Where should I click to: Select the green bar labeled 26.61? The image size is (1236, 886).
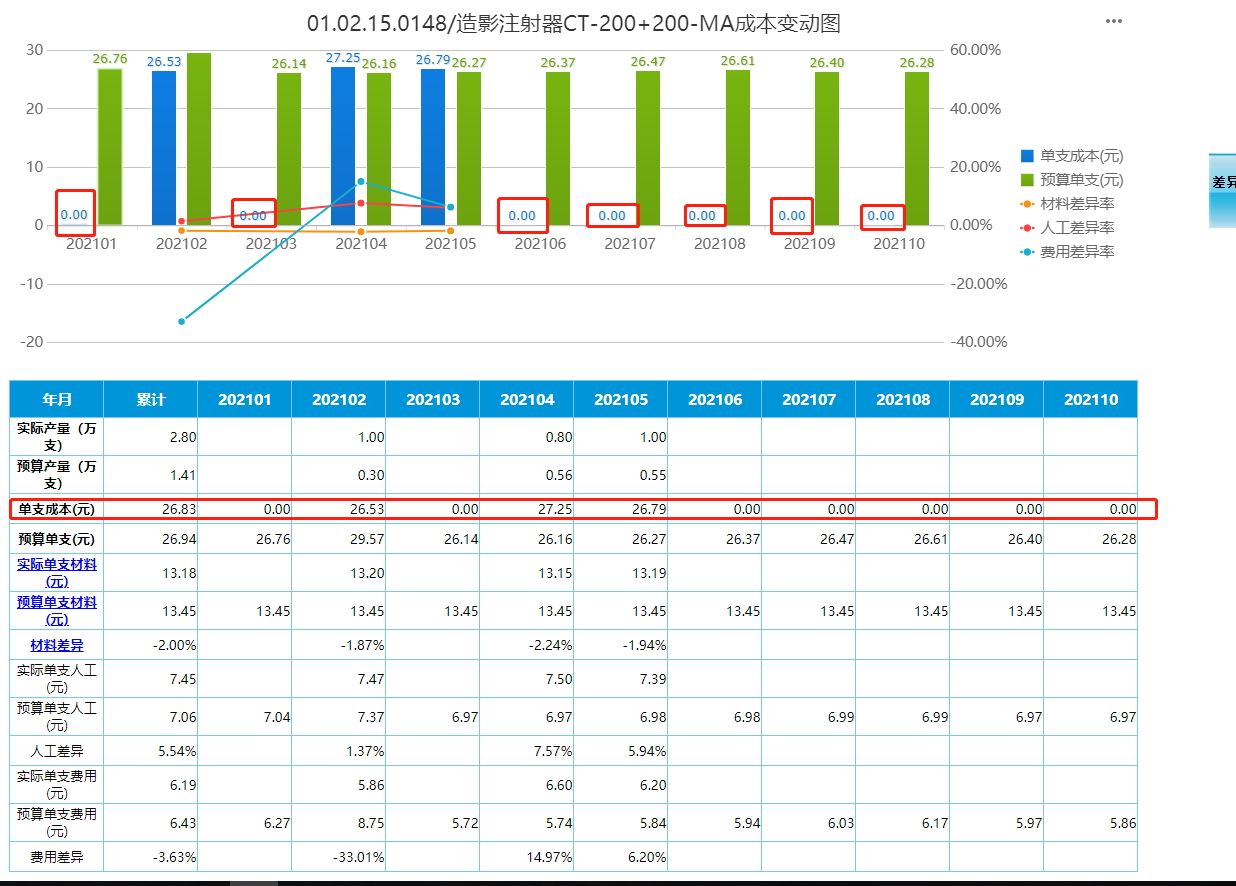738,148
